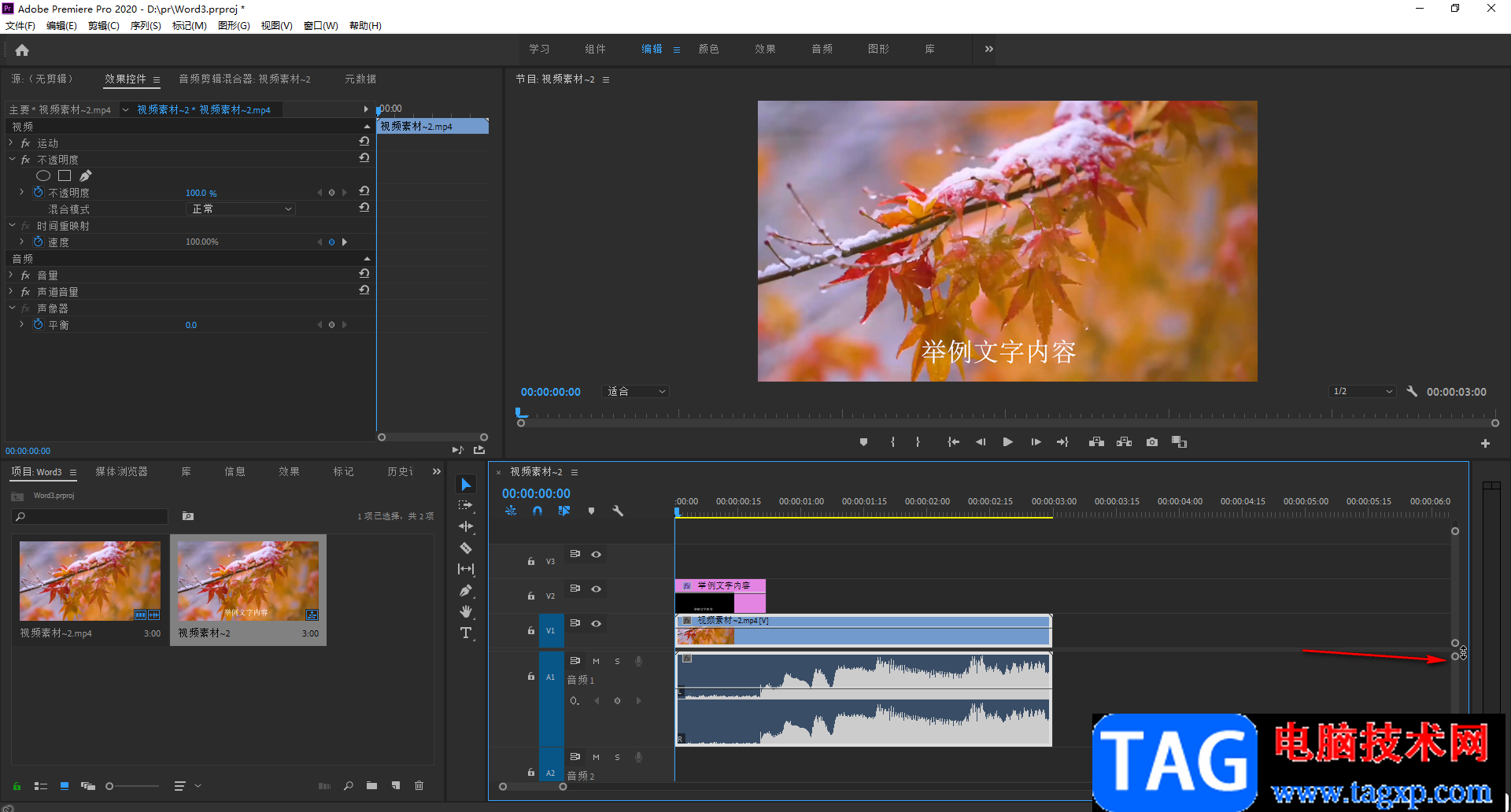Create 4-point polygon opacity mask

65,175
